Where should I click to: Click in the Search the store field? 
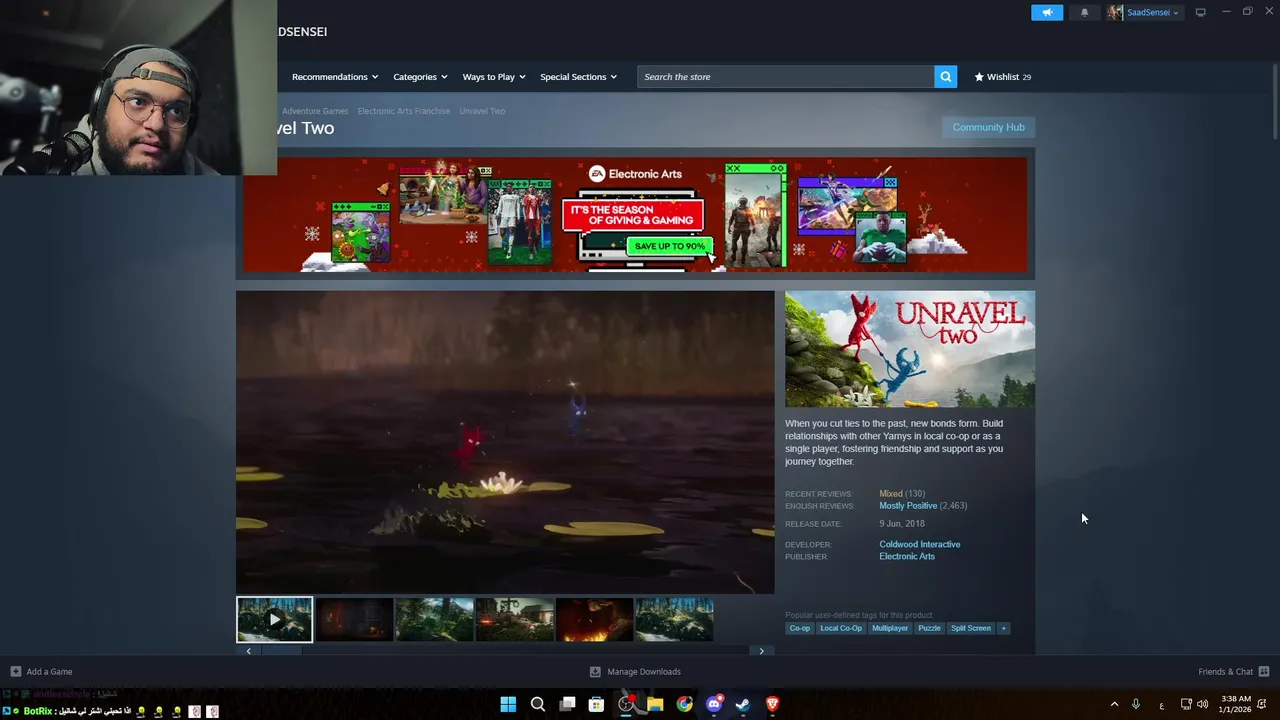click(786, 76)
